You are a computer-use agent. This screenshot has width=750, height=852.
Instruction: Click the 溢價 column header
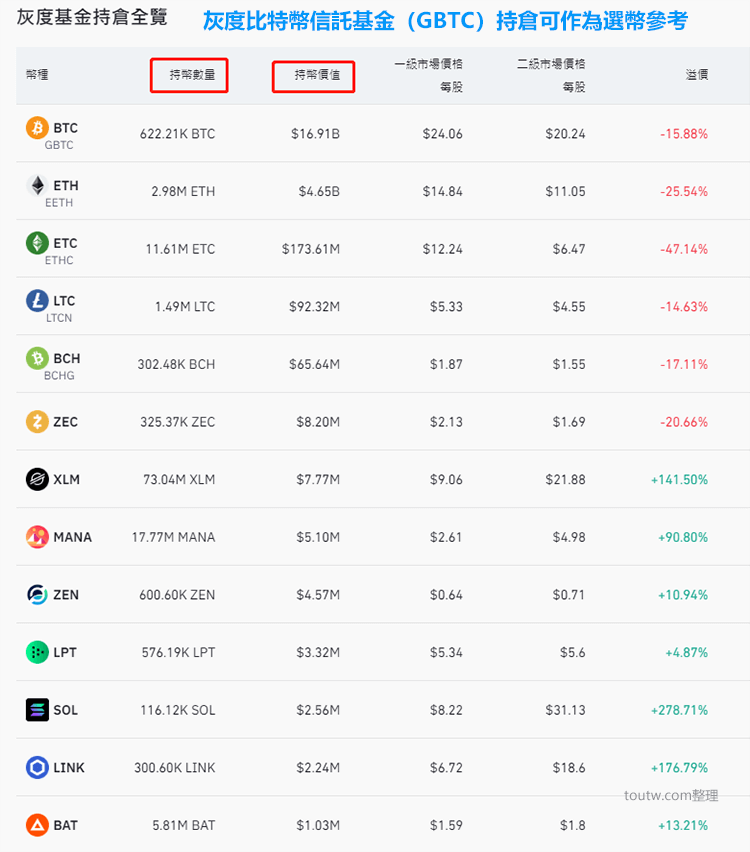click(x=697, y=74)
